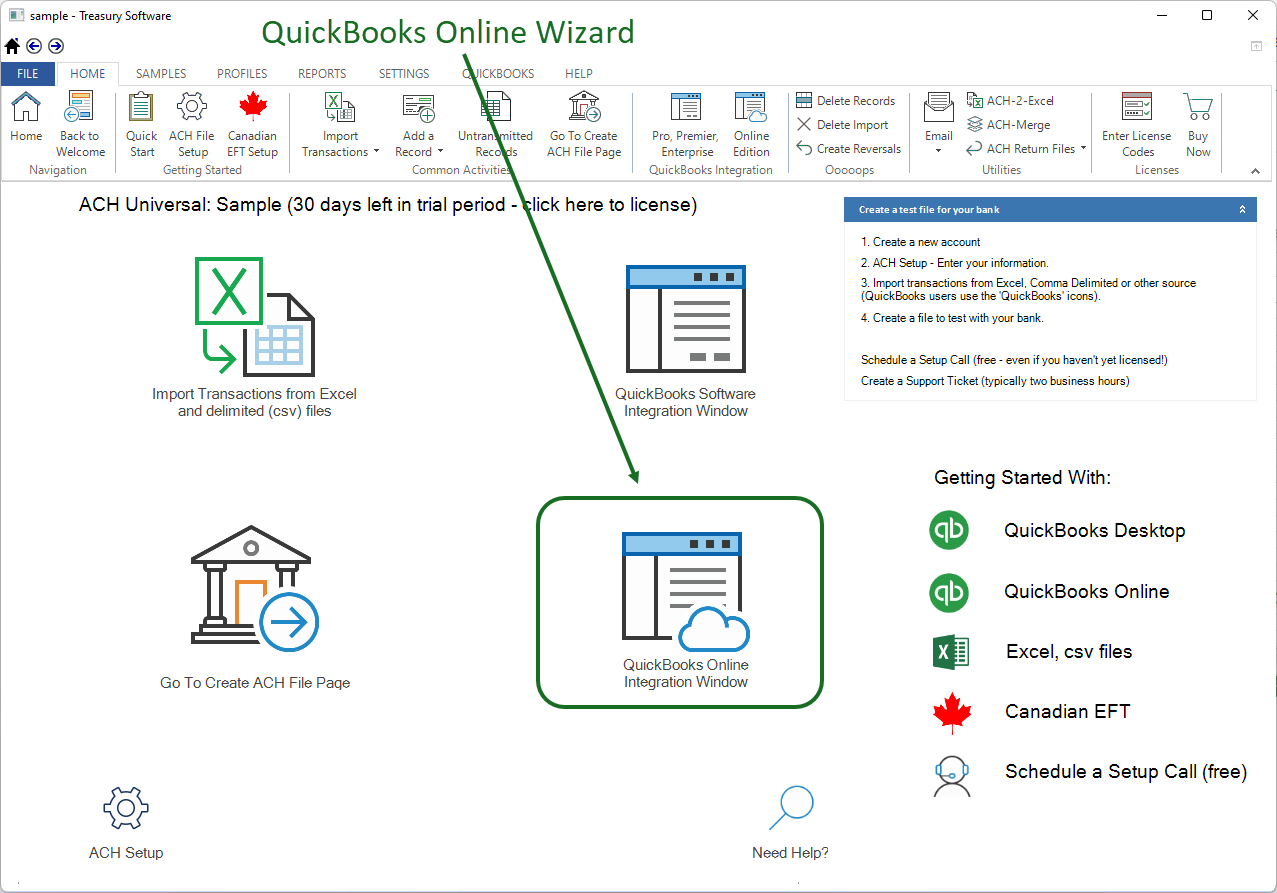Open Enter License Codes
Viewport: 1277px width, 893px height.
(1137, 123)
